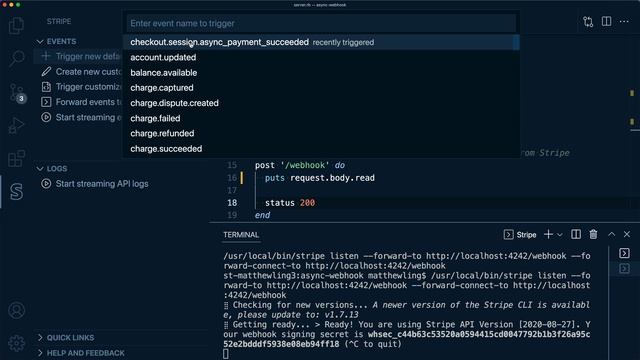Click the plus icon beside Trigger new default event
The width and height of the screenshot is (640, 360).
click(x=46, y=56)
